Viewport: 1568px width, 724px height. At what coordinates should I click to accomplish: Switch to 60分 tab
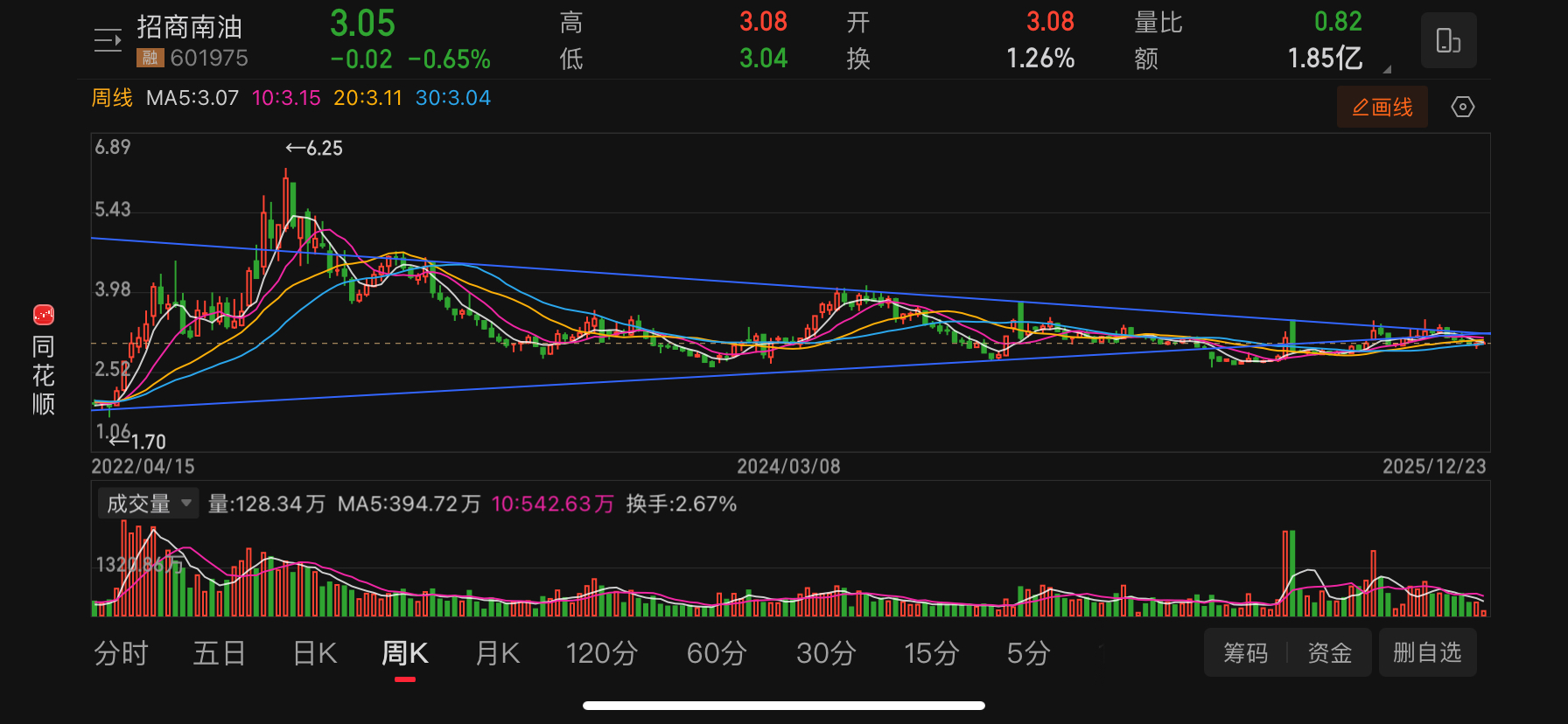716,653
